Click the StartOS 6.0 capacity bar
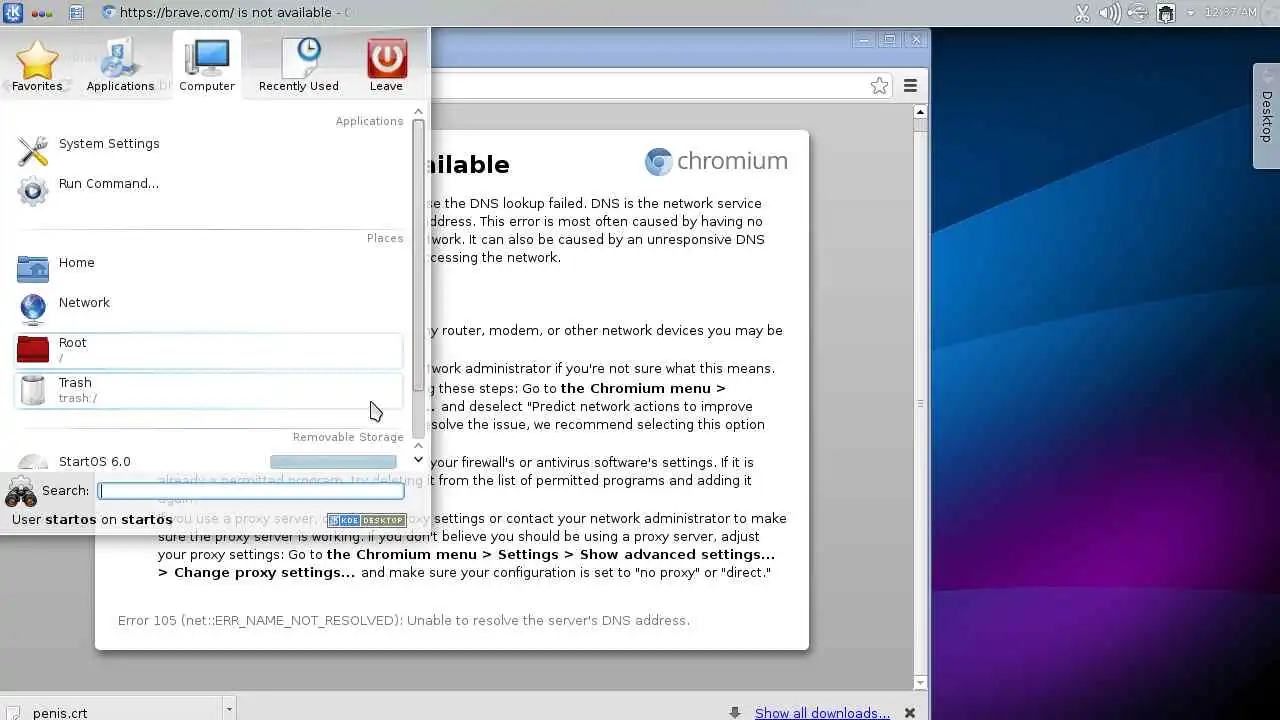1280x720 pixels. [x=333, y=462]
